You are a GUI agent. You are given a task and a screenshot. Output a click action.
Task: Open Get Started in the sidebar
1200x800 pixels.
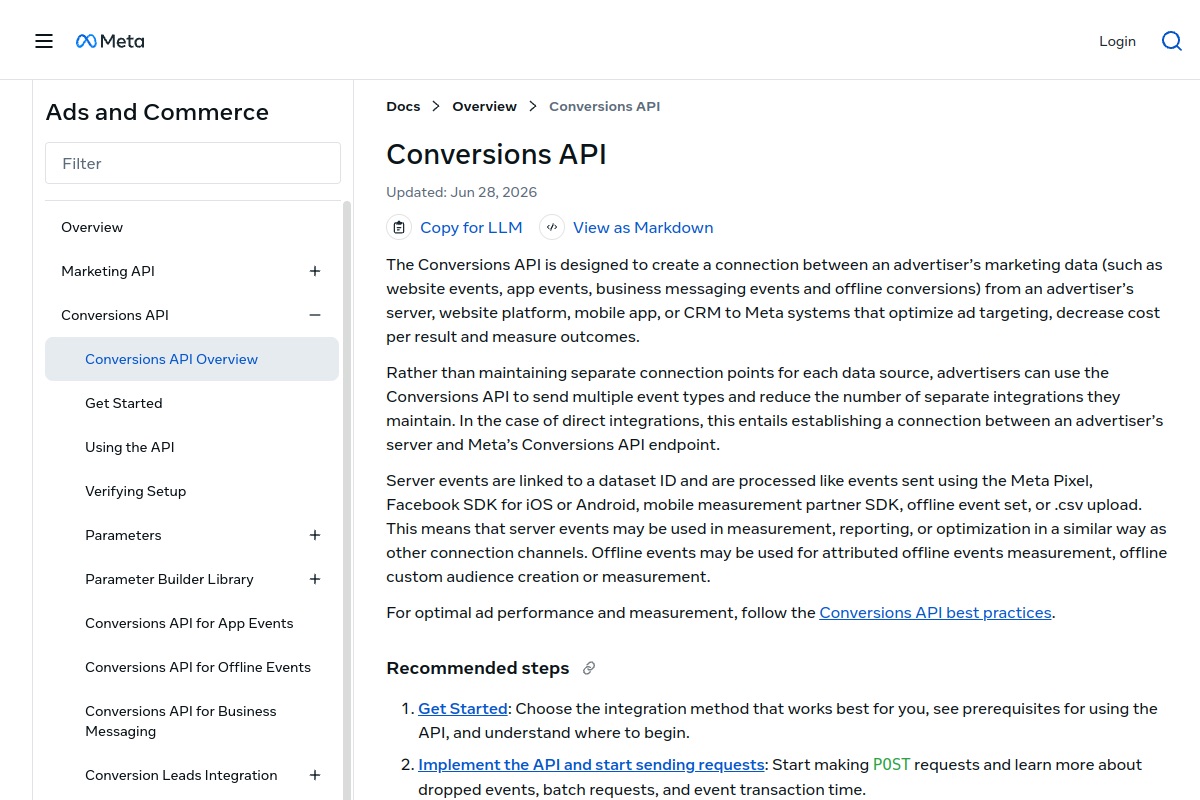click(124, 403)
